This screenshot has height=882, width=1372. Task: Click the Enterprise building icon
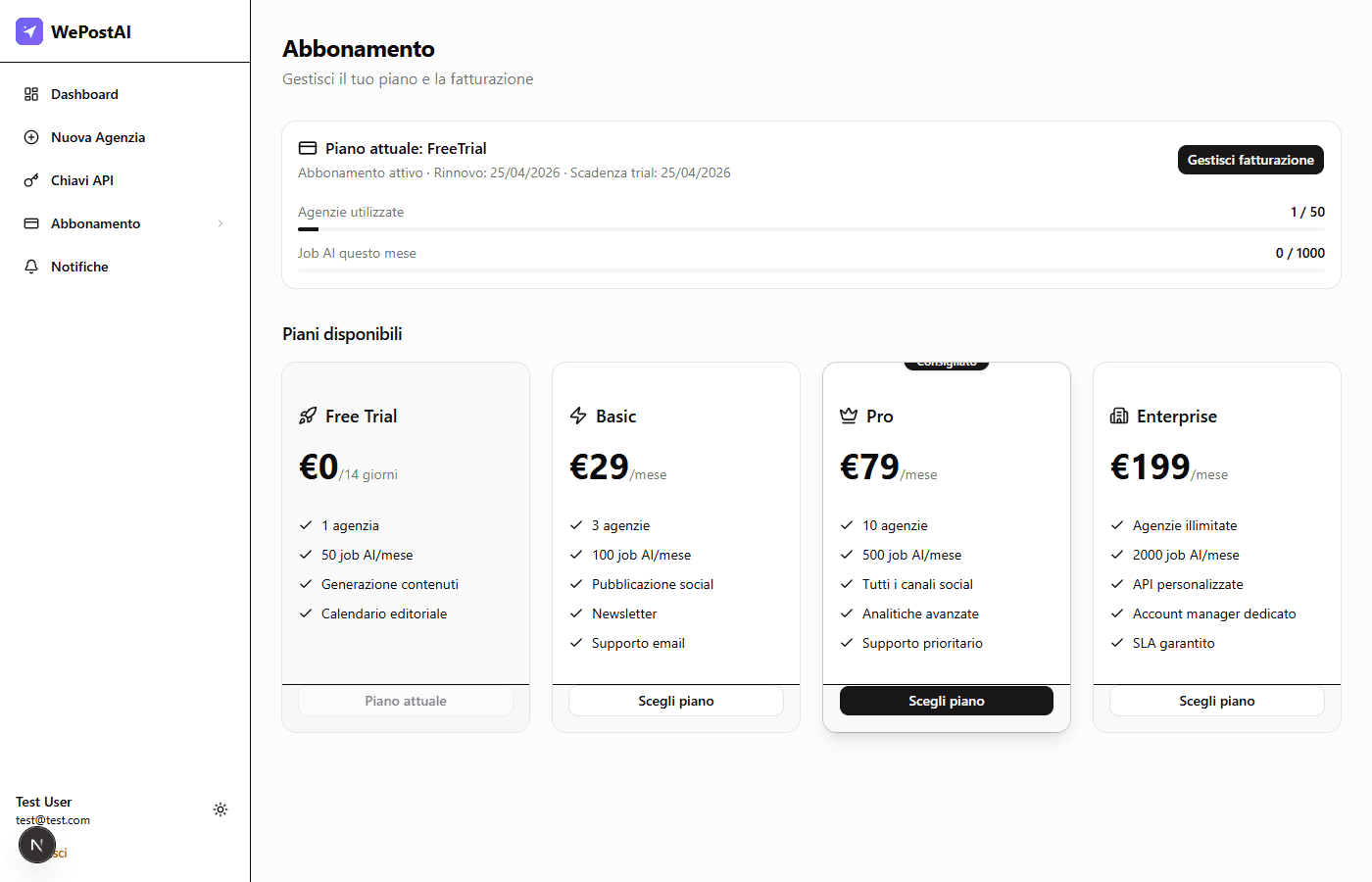point(1119,416)
